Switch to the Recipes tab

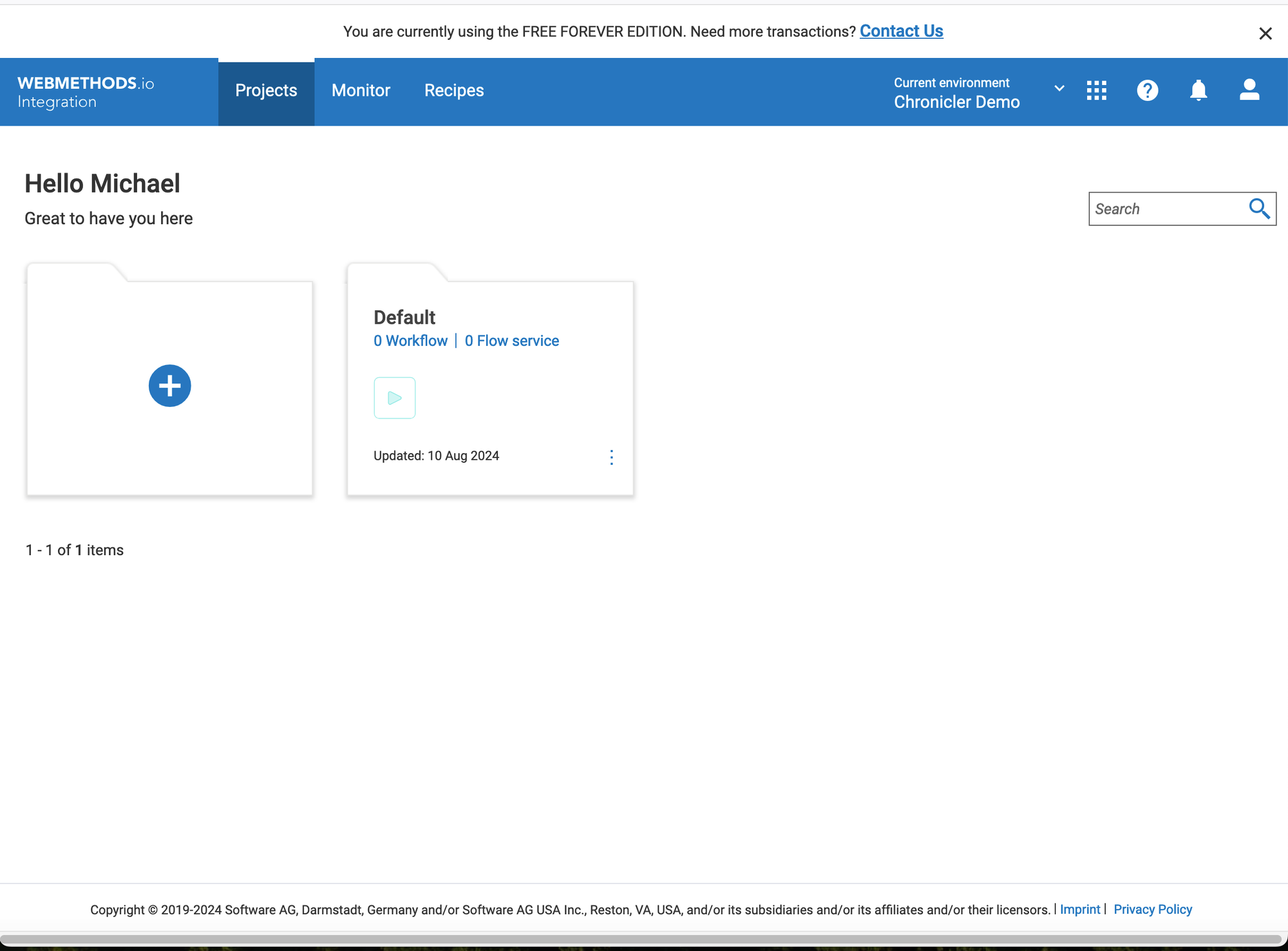(453, 91)
